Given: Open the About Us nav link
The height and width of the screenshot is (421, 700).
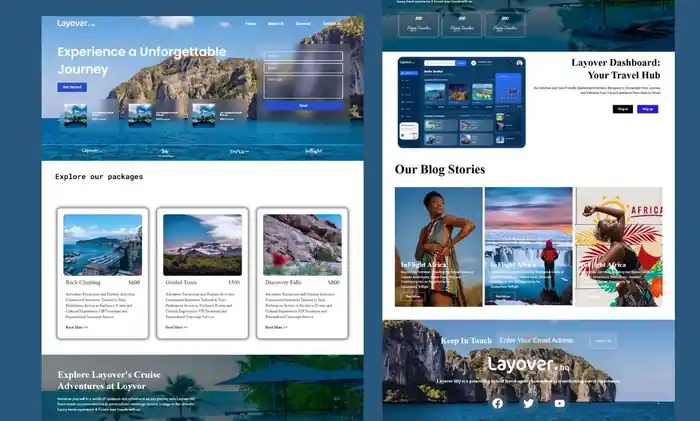Looking at the screenshot, I should pos(275,24).
